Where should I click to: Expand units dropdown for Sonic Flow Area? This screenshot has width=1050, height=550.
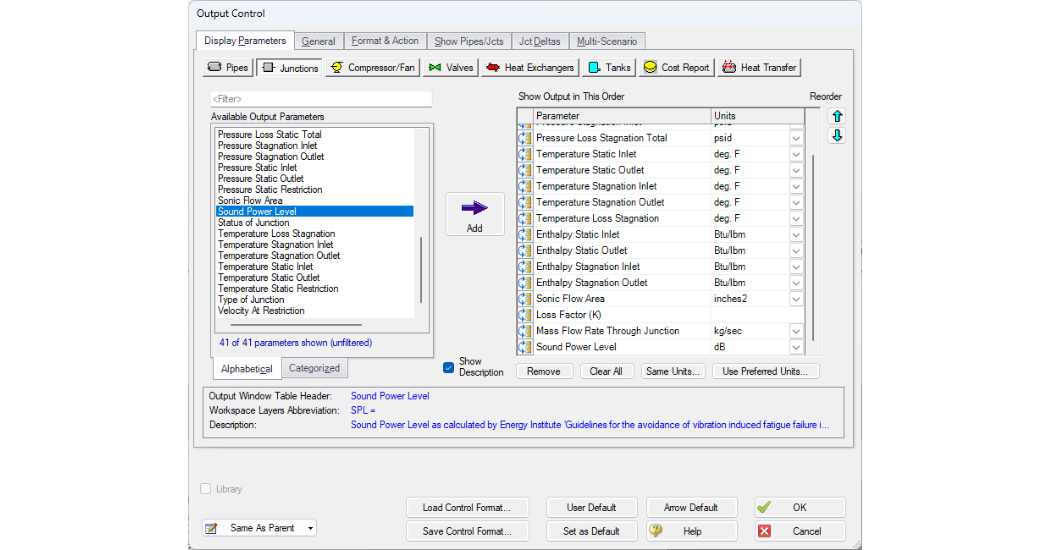(x=796, y=299)
